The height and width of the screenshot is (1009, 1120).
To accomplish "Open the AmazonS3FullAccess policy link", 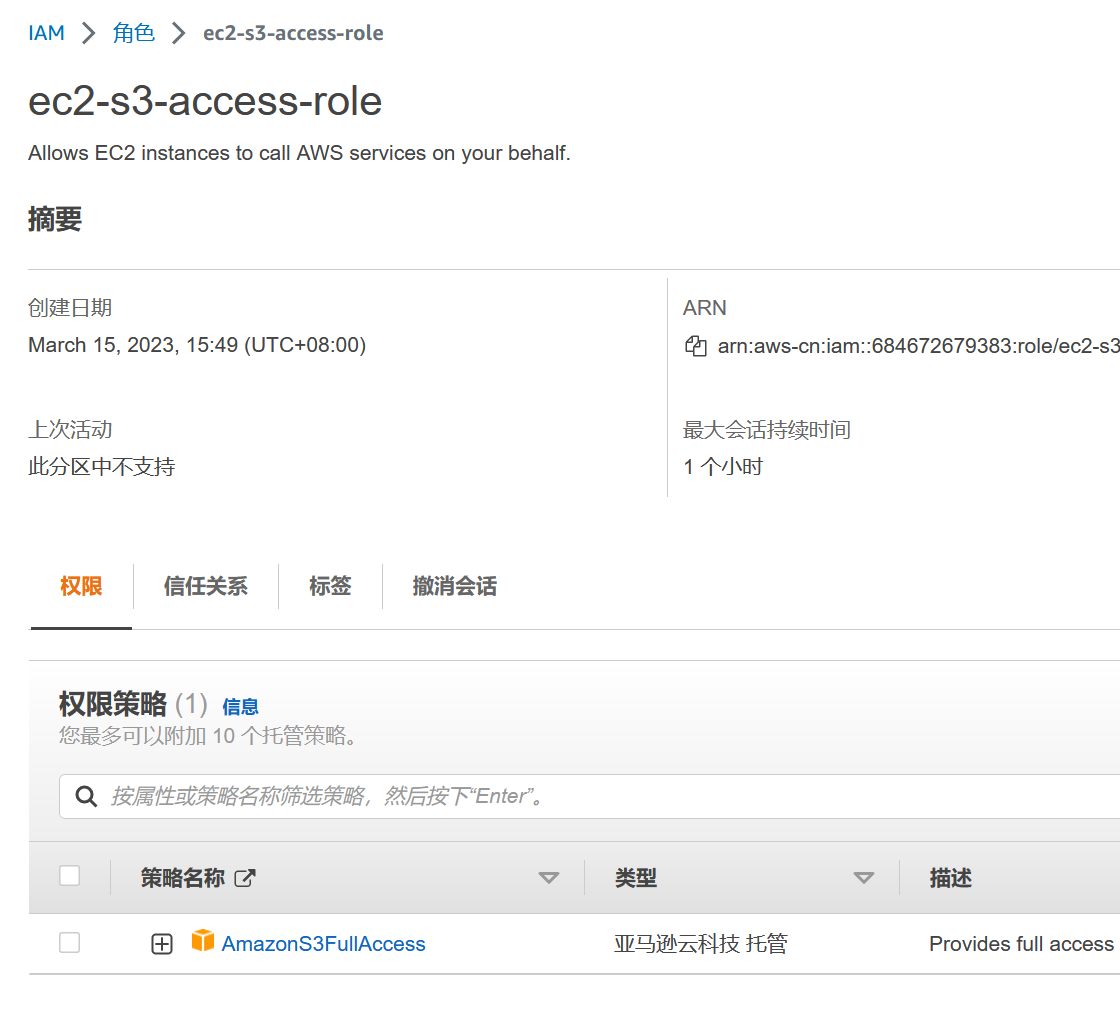I will point(324,944).
